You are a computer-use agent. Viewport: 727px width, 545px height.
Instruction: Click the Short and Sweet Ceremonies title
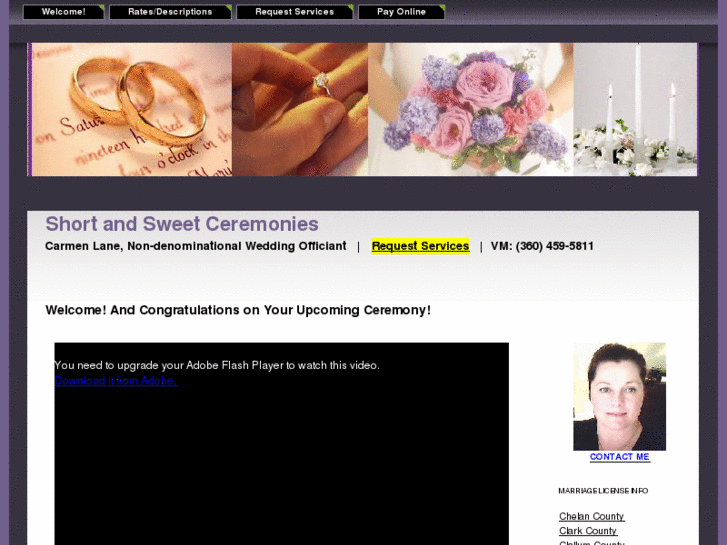182,224
